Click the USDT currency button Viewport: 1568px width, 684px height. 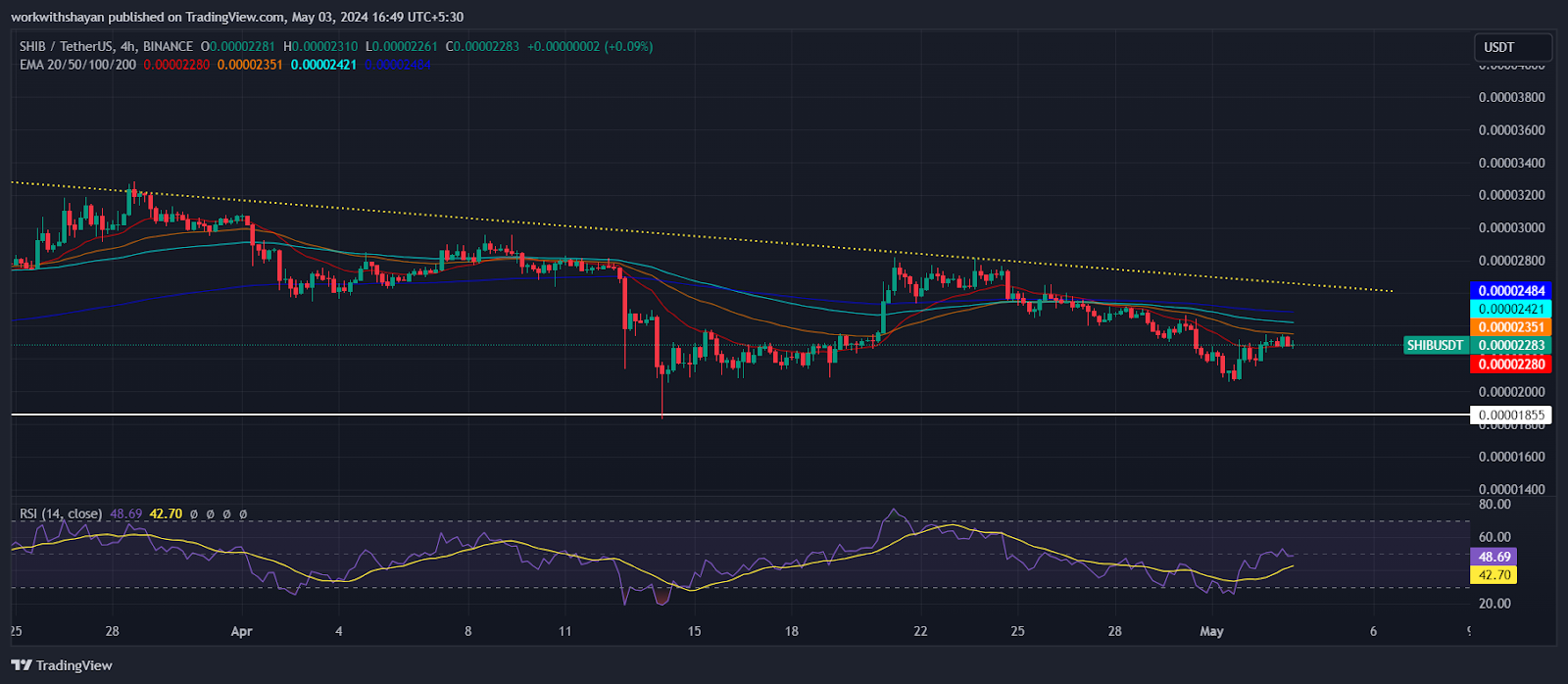click(1512, 47)
